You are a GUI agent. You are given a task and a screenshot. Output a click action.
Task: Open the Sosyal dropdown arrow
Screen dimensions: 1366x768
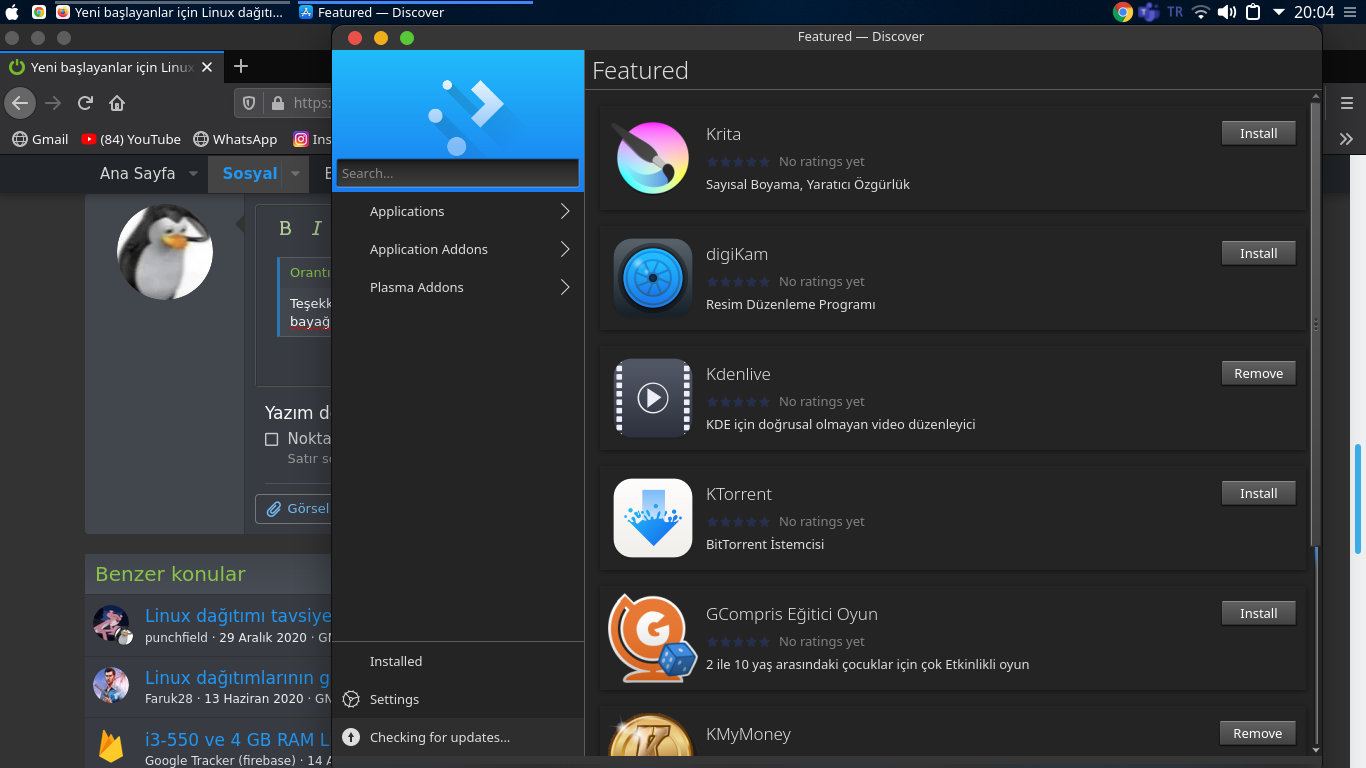pos(295,174)
